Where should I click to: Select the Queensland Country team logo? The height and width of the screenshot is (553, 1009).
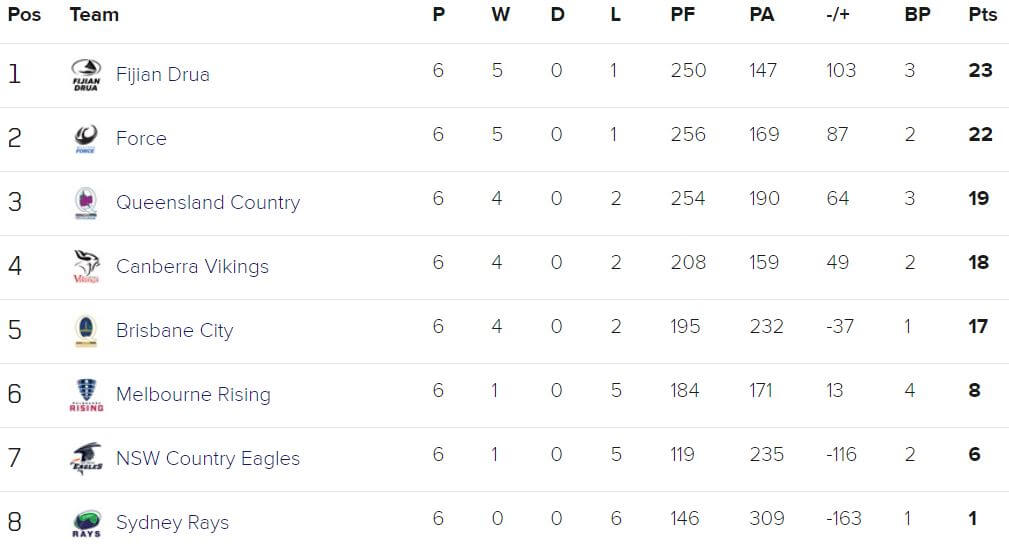pyautogui.click(x=86, y=203)
